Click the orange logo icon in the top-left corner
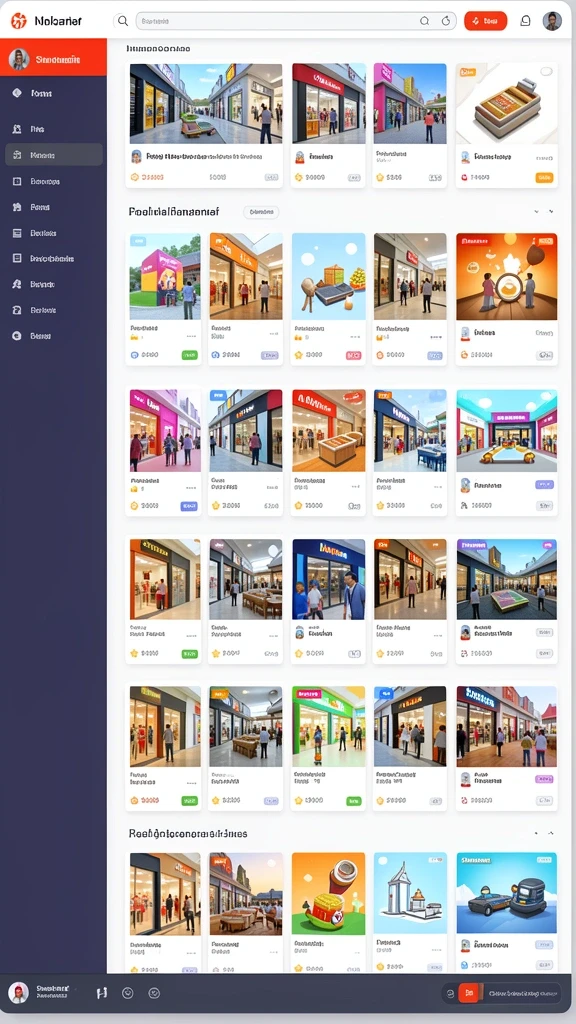576x1024 pixels. [19, 21]
